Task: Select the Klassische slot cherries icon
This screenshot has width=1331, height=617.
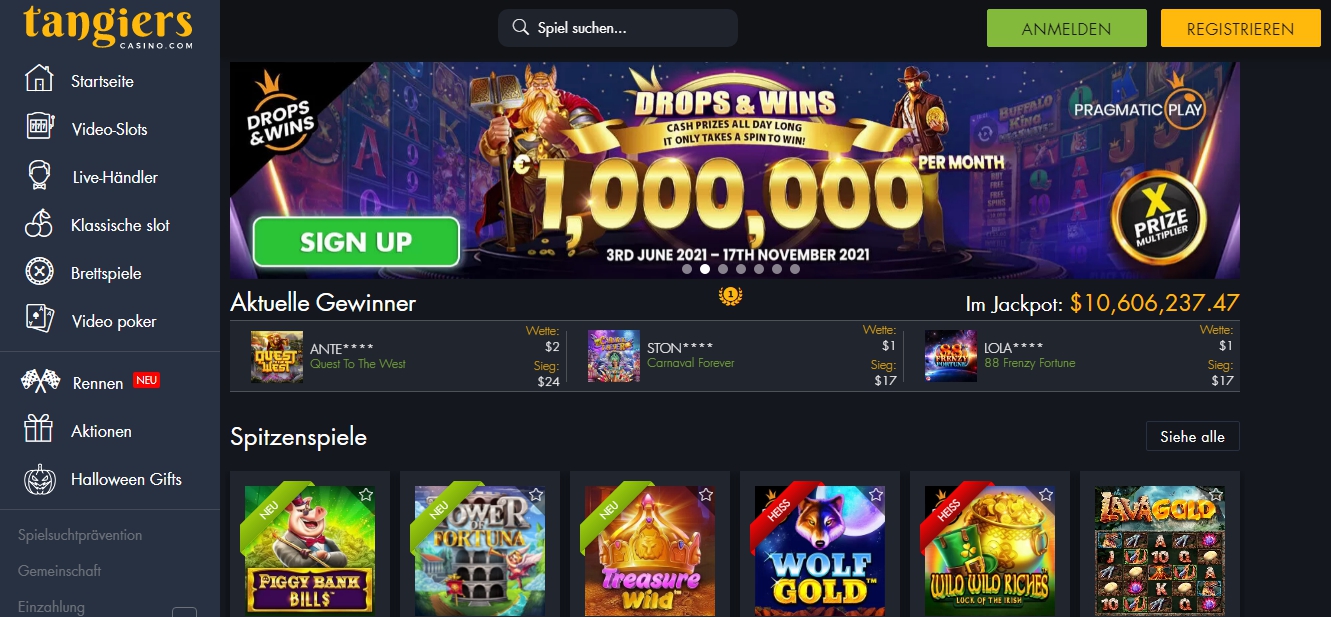Action: pyautogui.click(x=39, y=225)
